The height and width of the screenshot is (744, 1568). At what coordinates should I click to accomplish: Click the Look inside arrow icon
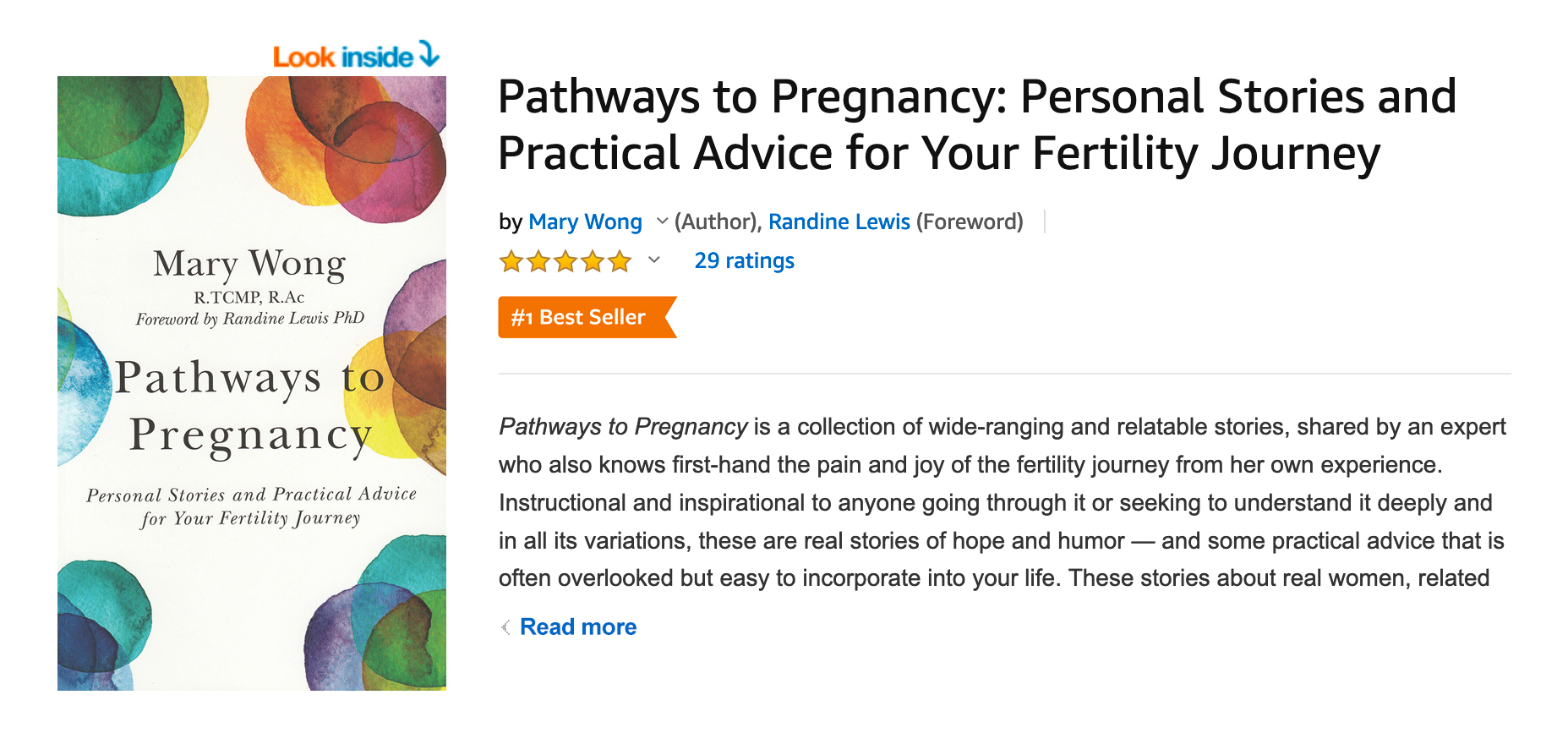pos(429,54)
